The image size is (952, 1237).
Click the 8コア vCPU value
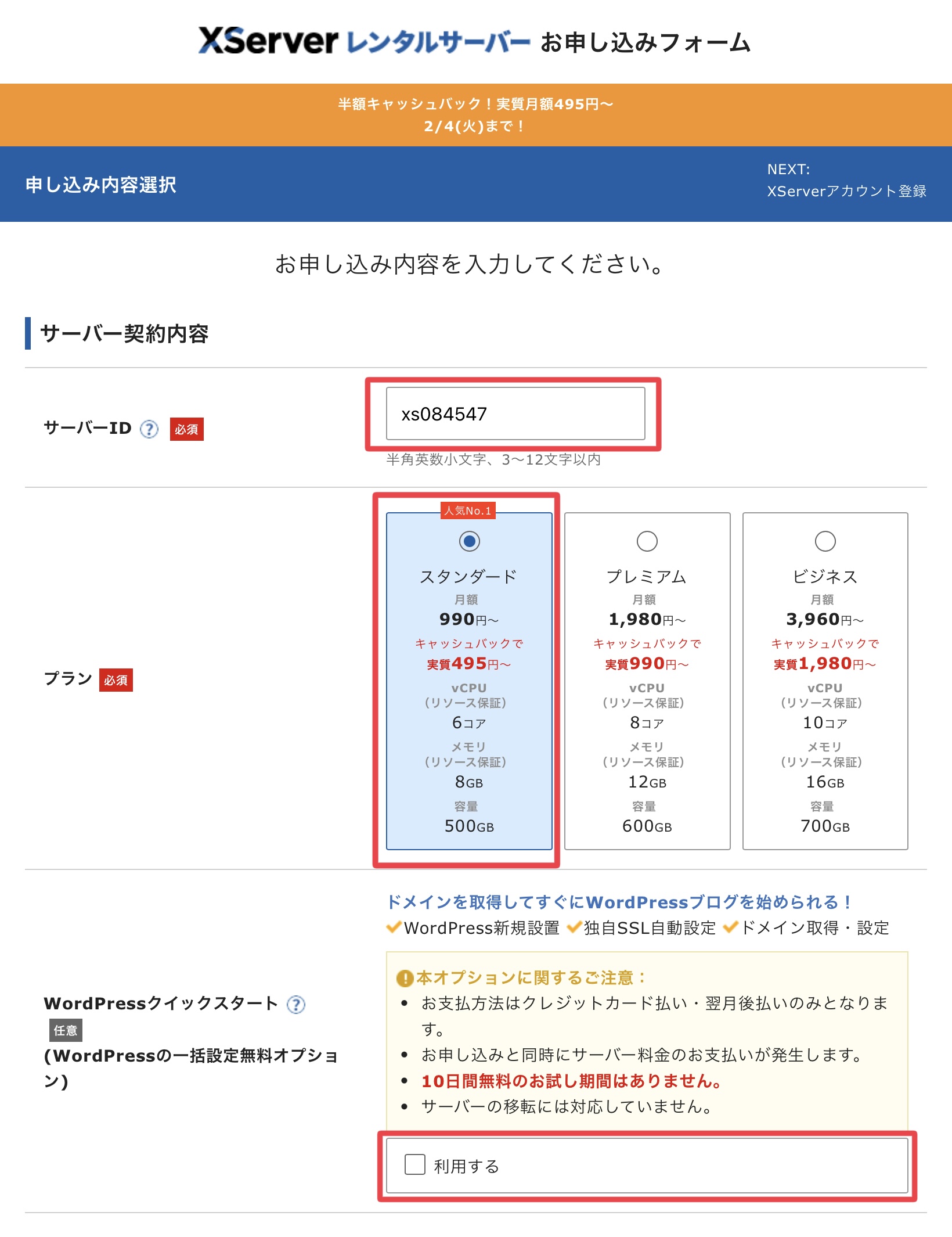(647, 722)
